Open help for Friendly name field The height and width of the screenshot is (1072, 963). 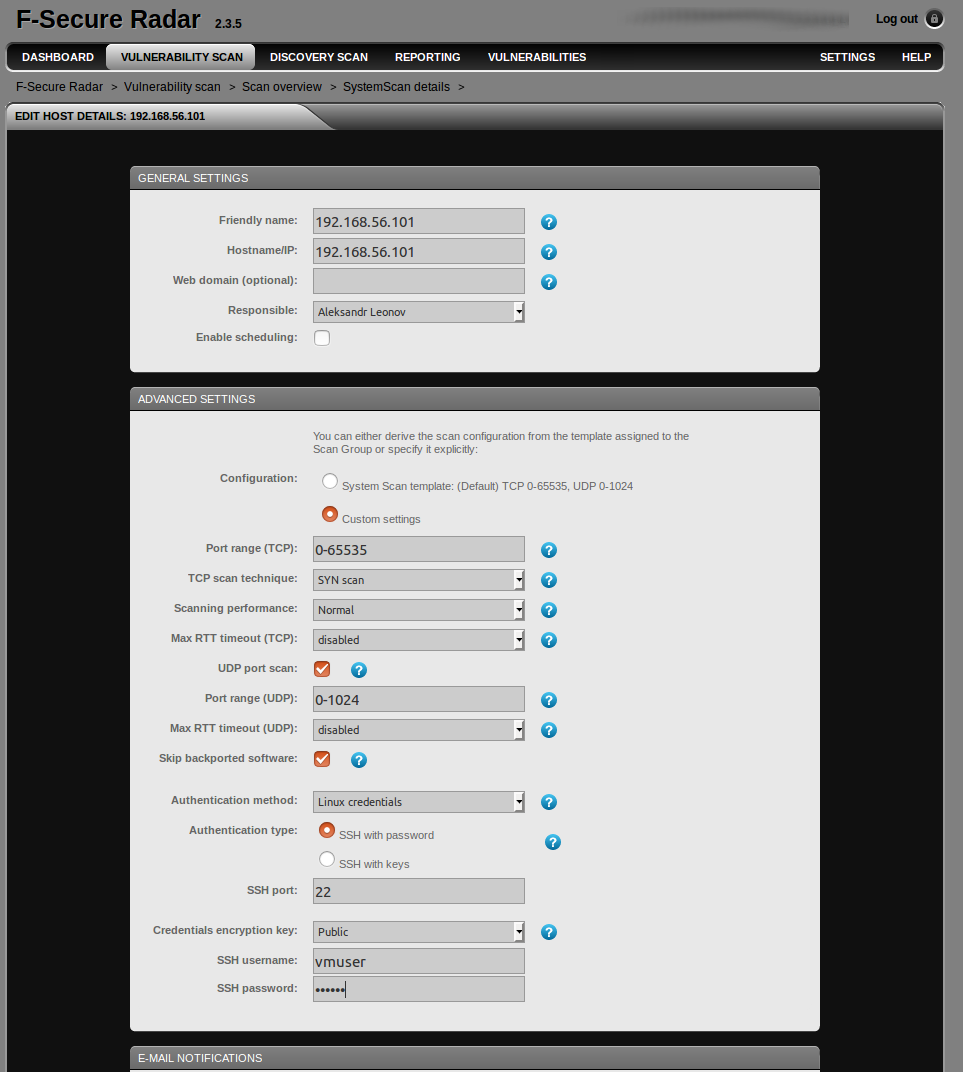549,222
